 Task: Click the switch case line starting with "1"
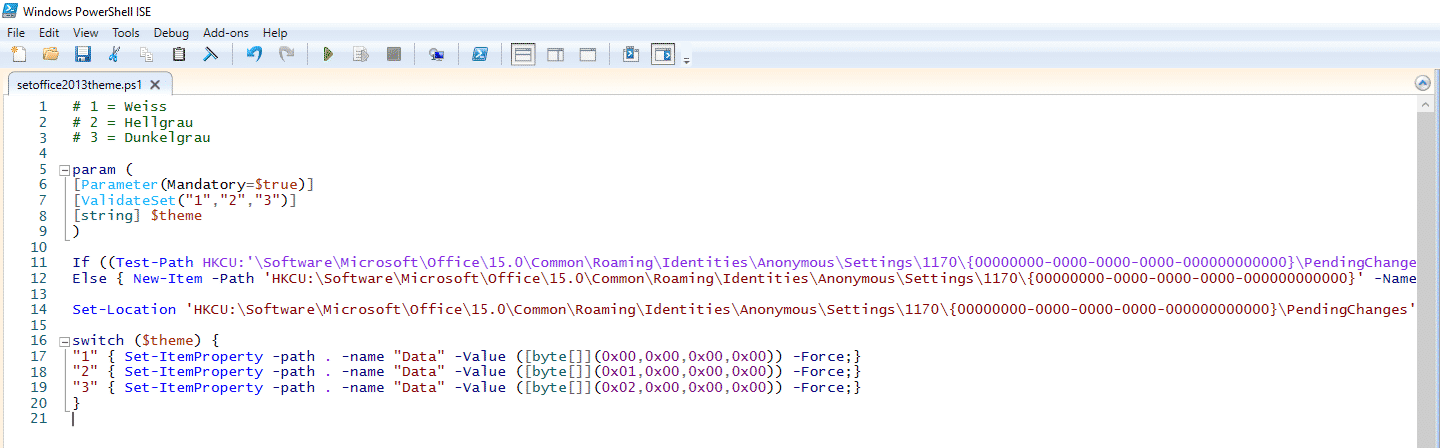tap(466, 356)
